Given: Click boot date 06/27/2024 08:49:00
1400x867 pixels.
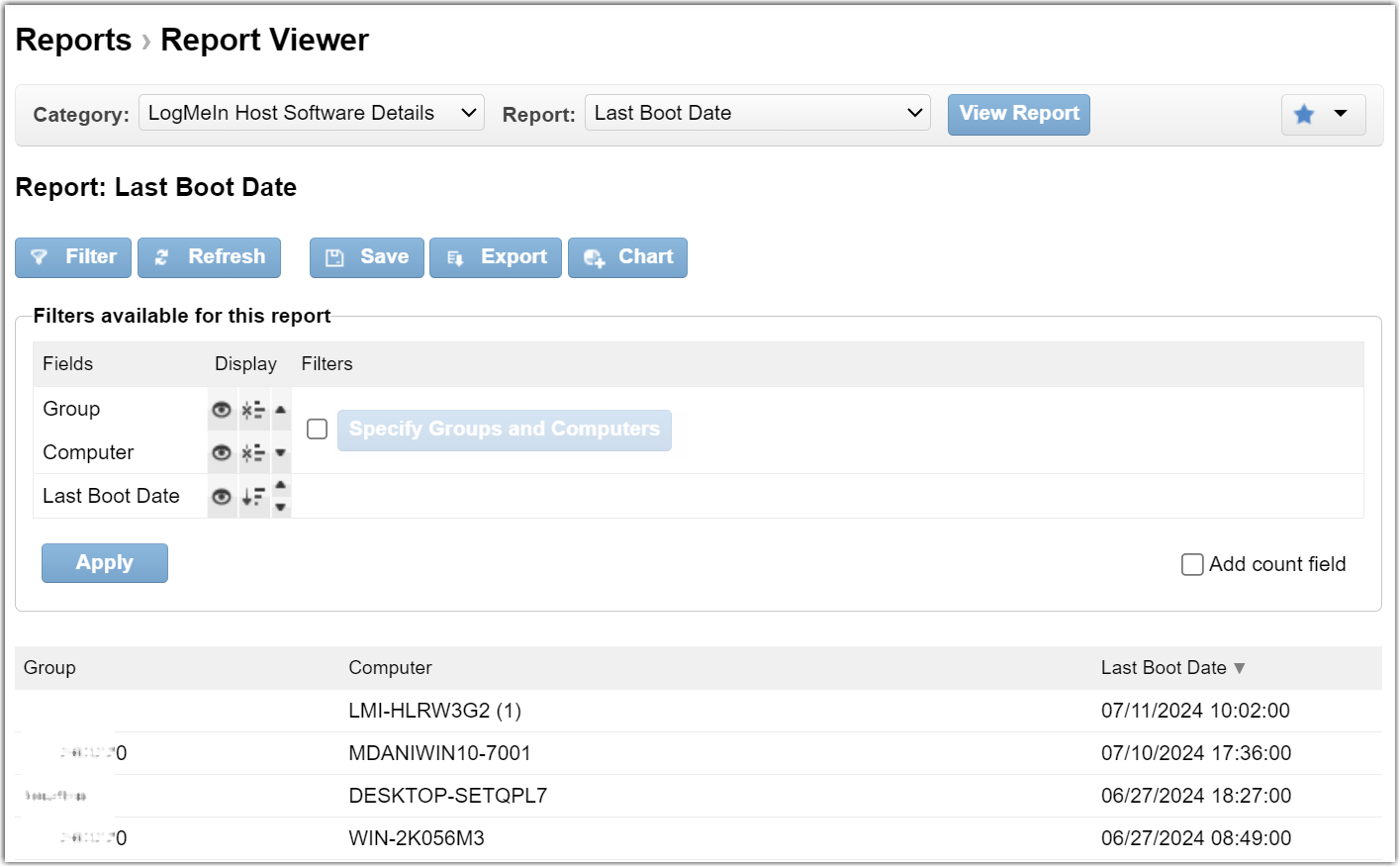Looking at the screenshot, I should [x=1196, y=838].
